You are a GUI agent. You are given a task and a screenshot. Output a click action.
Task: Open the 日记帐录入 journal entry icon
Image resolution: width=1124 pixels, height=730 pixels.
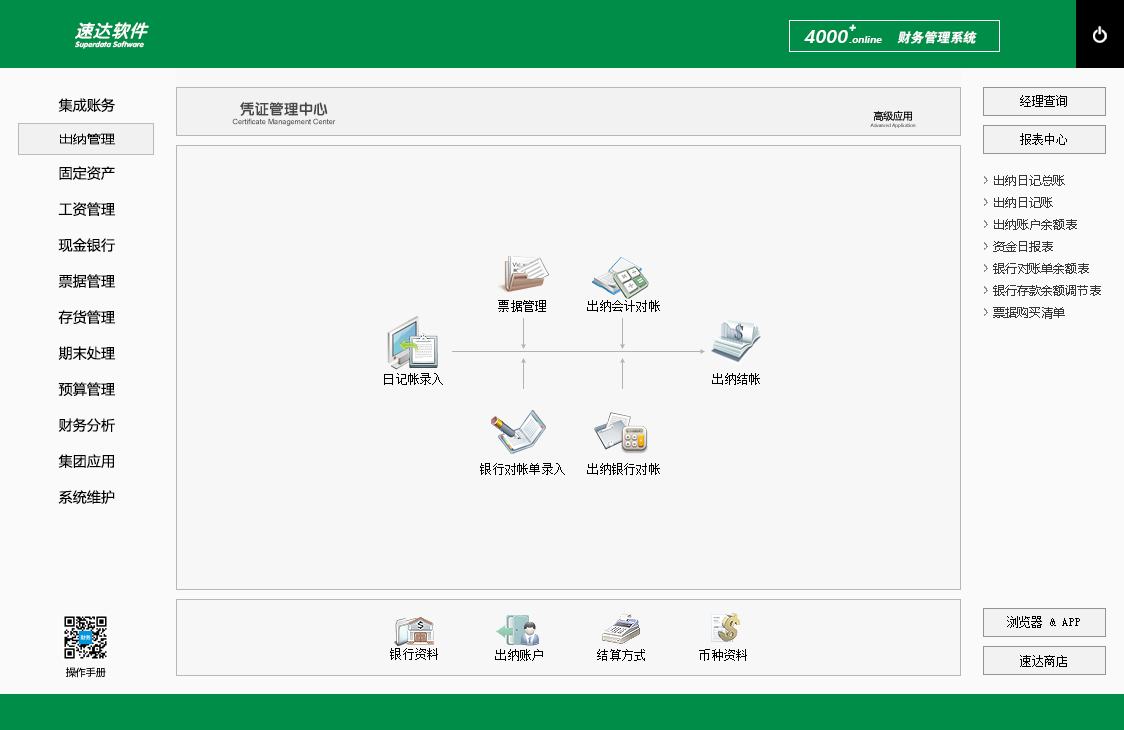coord(412,345)
